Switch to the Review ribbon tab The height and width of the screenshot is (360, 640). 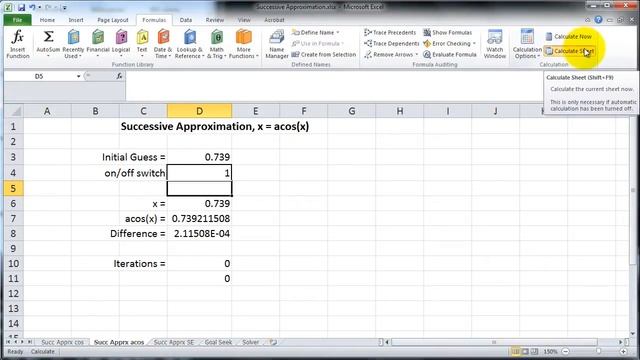point(215,20)
